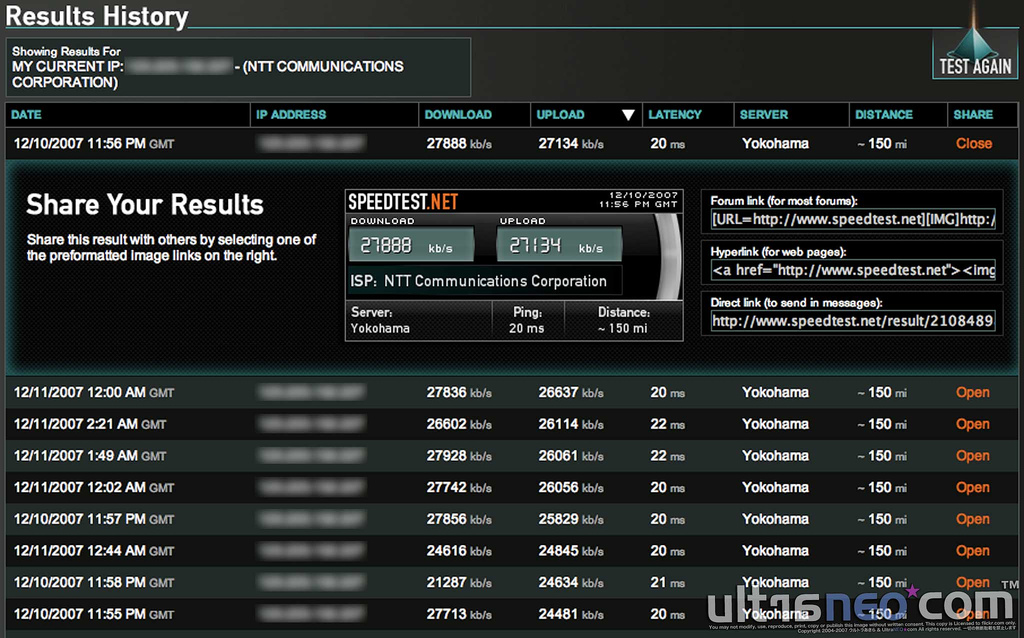Click download value 27856 kb/s

(x=459, y=519)
